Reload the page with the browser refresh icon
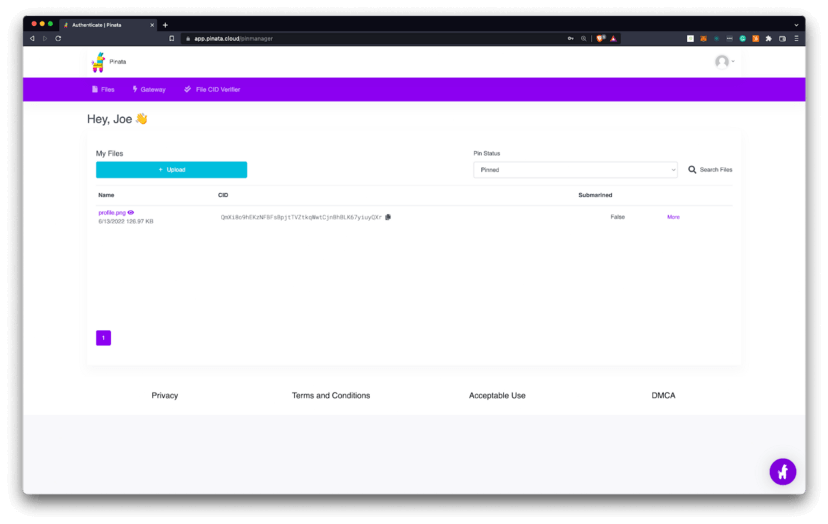The image size is (828, 524). [x=58, y=38]
